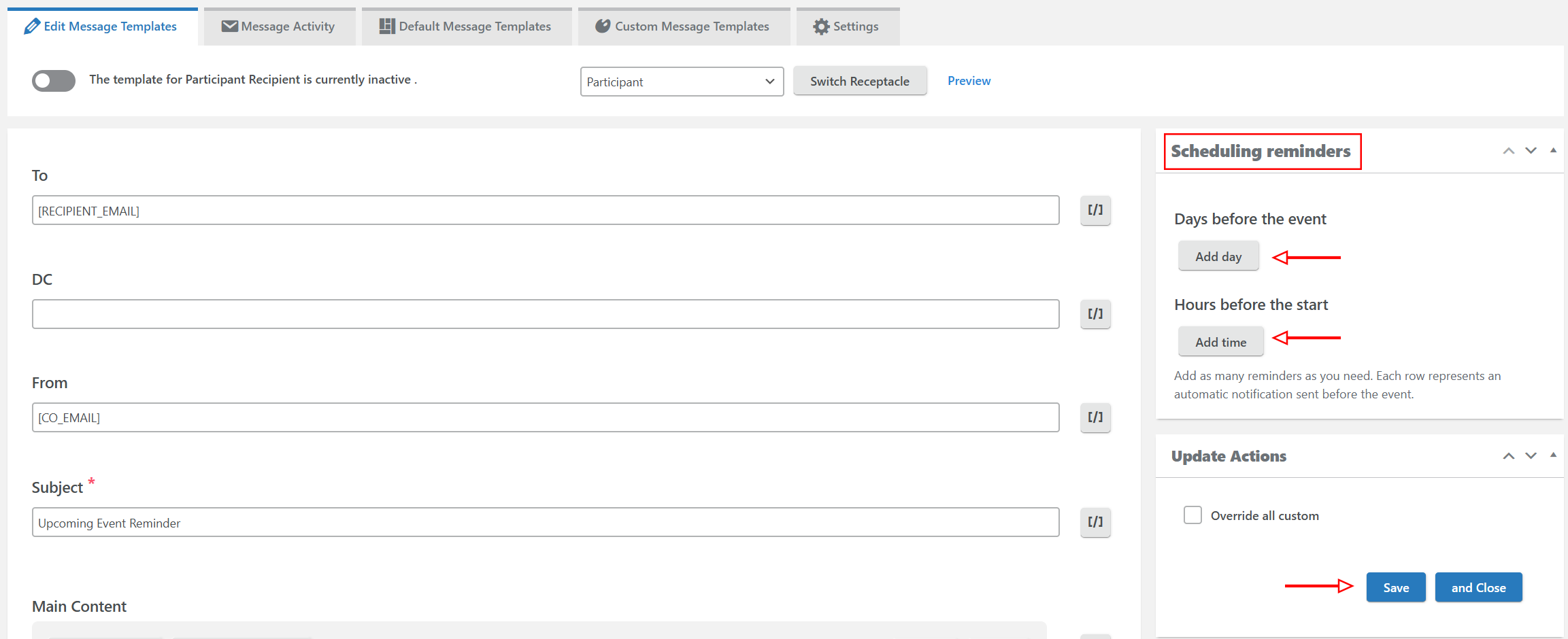1568x639 pixels.
Task: Click the pencil icon on Edit Message Templates
Action: coord(32,26)
